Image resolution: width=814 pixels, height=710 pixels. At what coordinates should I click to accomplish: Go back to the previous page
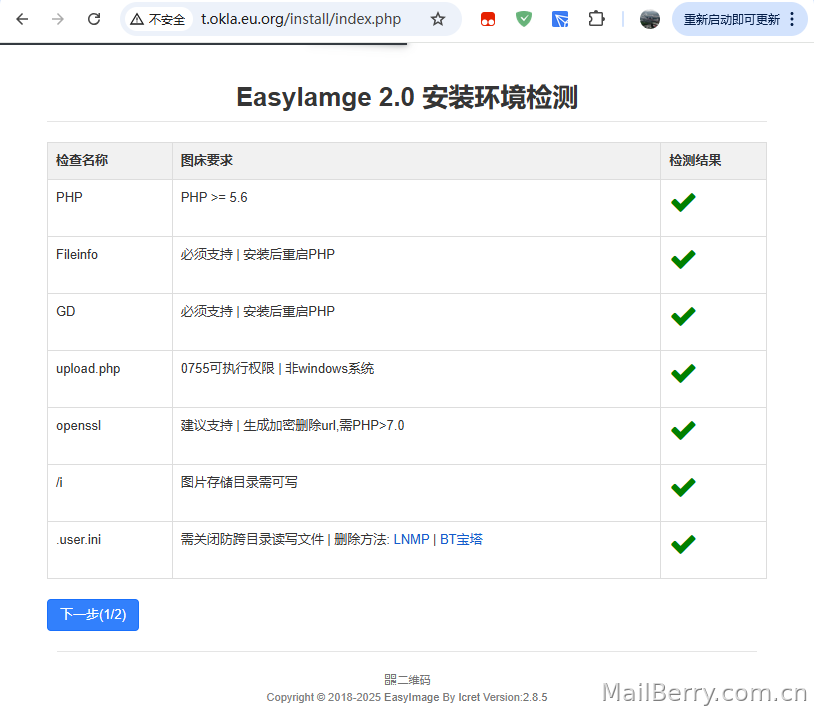pos(22,20)
